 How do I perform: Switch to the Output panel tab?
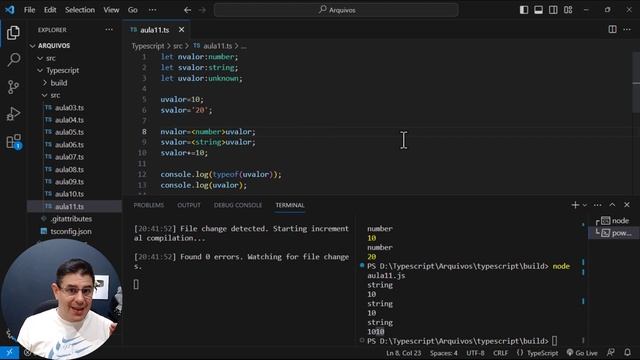189,205
